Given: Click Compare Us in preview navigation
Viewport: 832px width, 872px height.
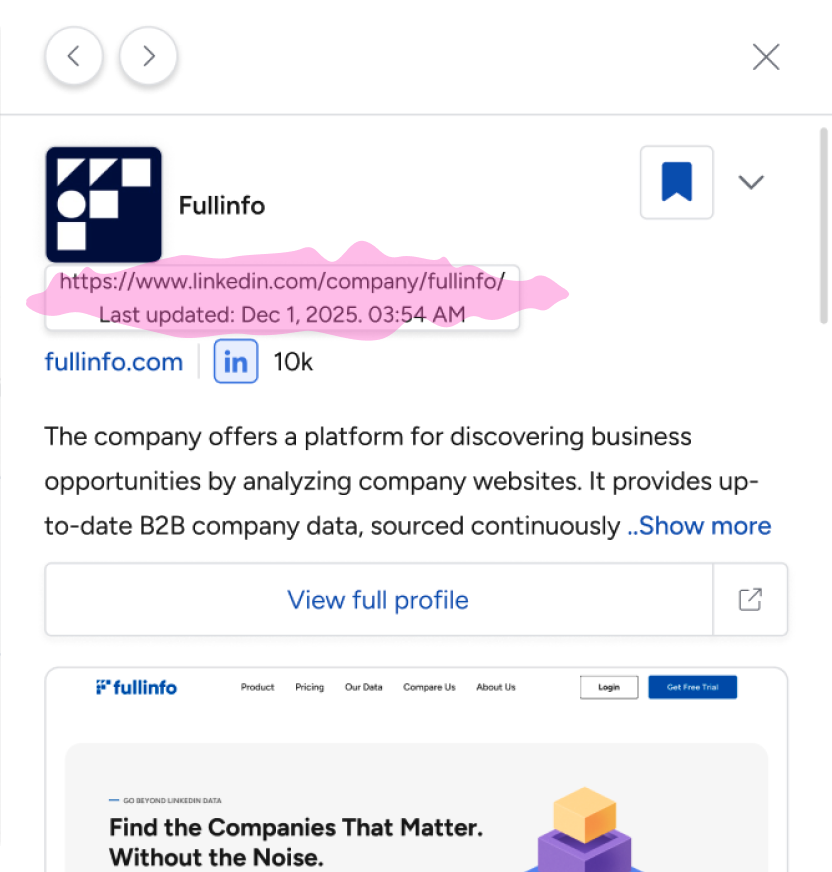Looking at the screenshot, I should click(429, 687).
